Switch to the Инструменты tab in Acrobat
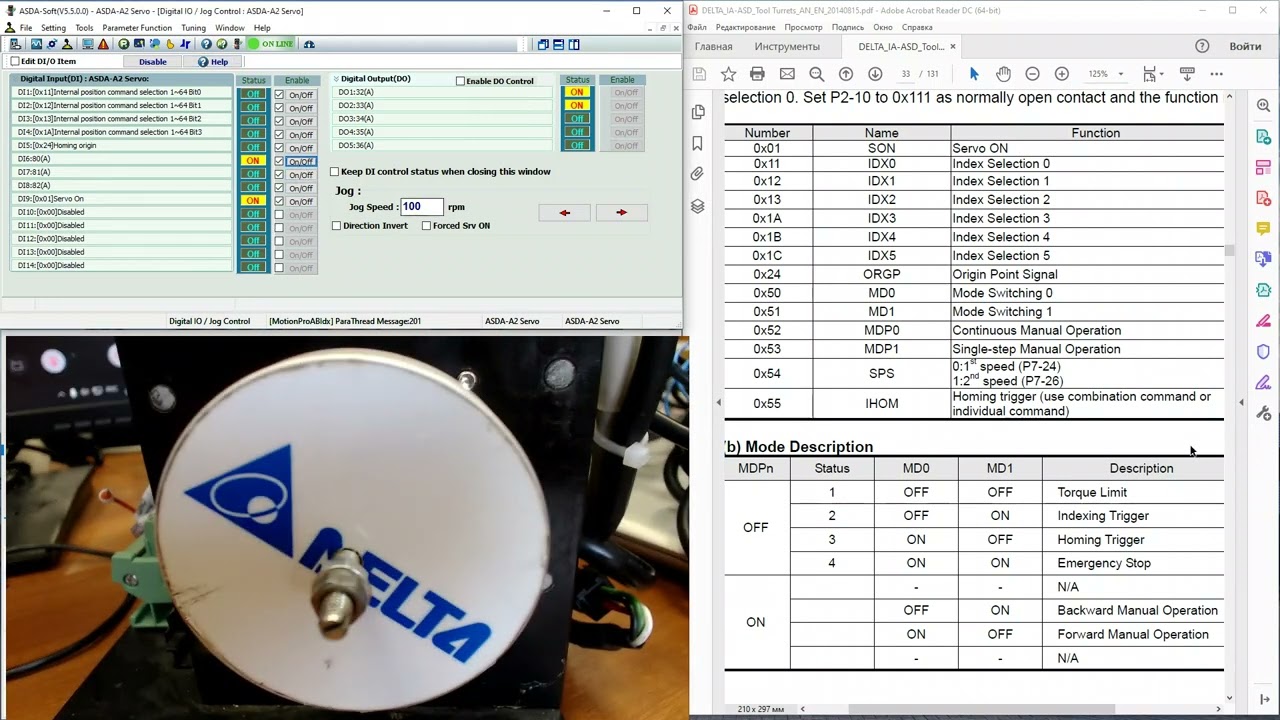 (x=787, y=47)
